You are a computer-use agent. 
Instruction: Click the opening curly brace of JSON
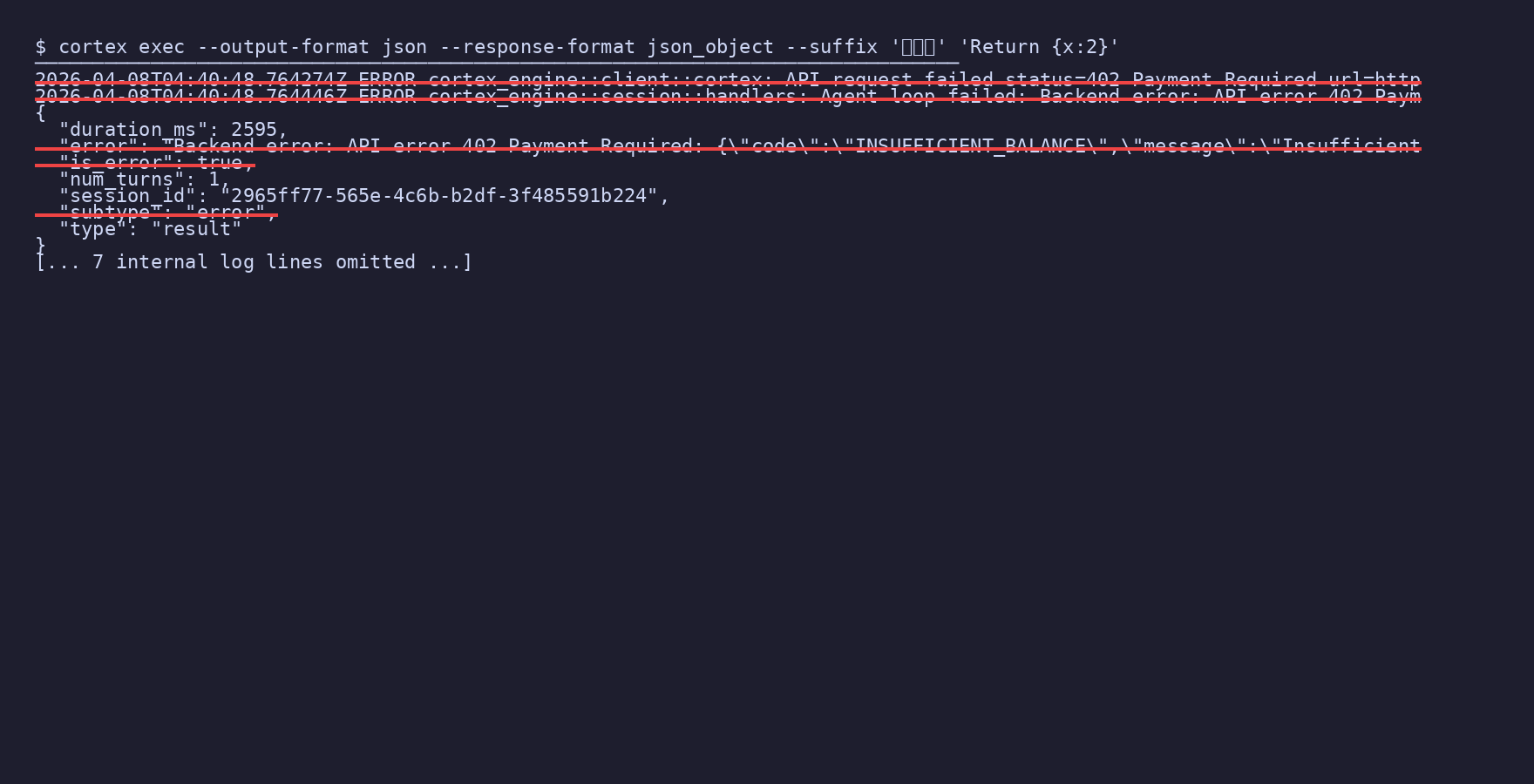(x=40, y=113)
